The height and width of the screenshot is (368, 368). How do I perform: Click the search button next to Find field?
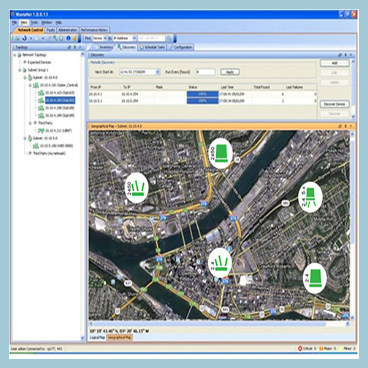tap(169, 38)
